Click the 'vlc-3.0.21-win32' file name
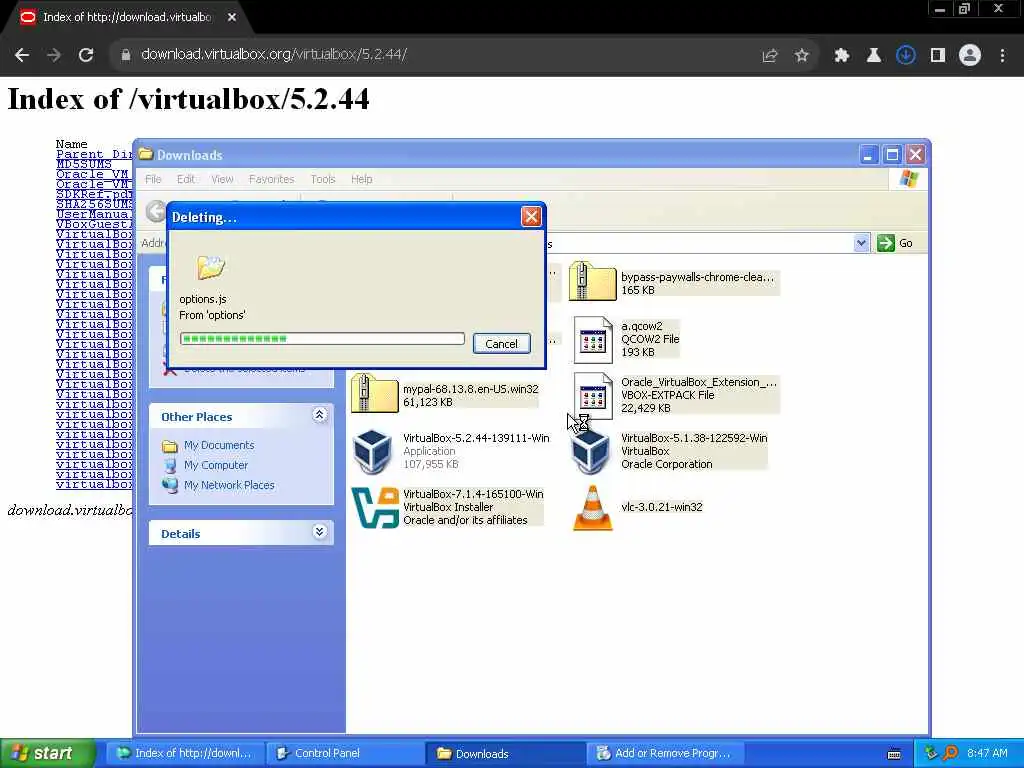This screenshot has width=1024, height=768. click(662, 507)
